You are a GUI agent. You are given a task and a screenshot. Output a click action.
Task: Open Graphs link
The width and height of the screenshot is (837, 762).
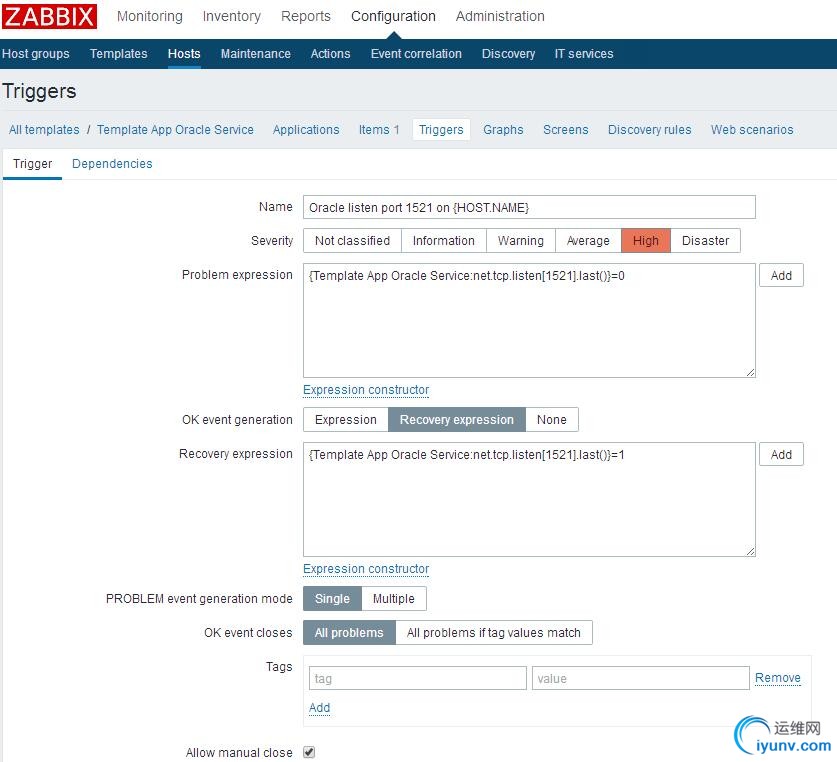tap(503, 130)
